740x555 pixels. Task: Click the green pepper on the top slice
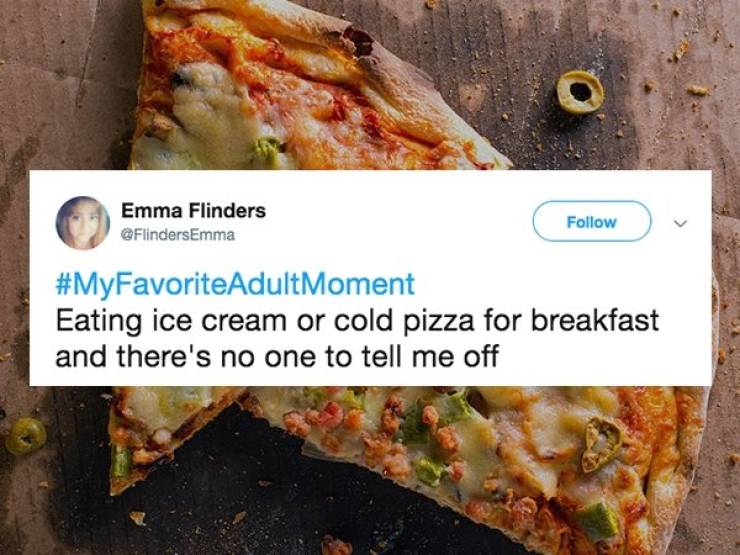coord(267,149)
